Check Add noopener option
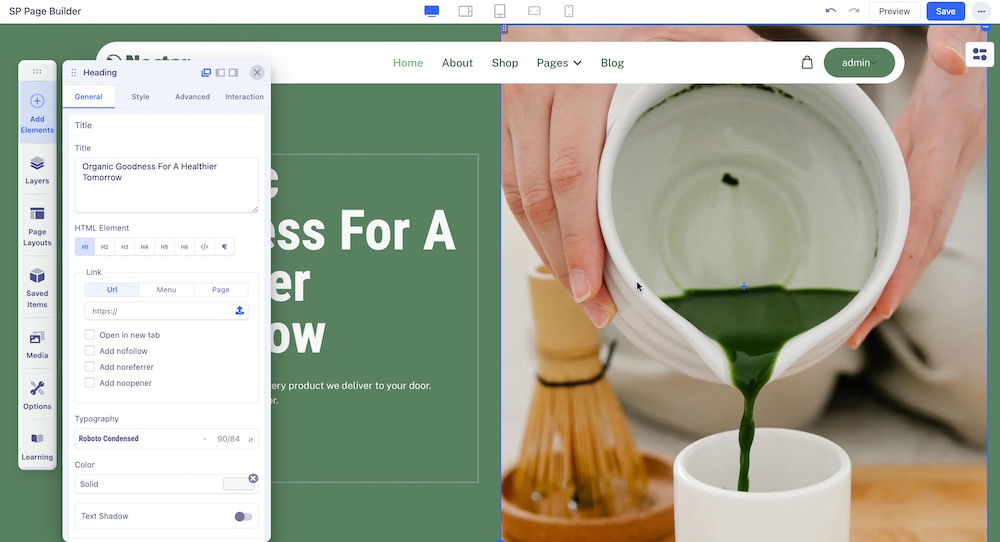This screenshot has width=1000, height=542. [x=89, y=383]
